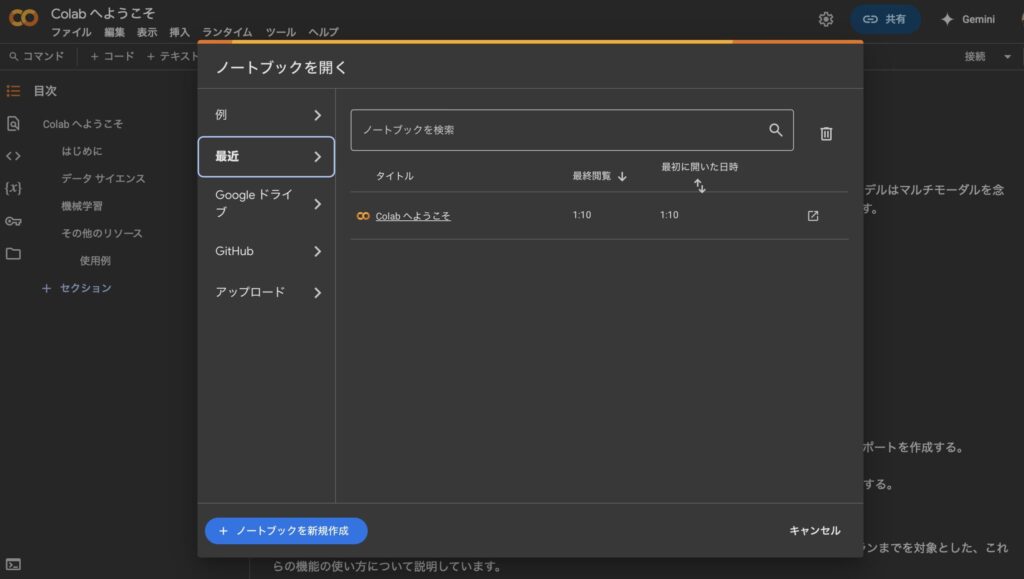The width and height of the screenshot is (1024, 579).
Task: Open the terminal icon at bottom left
Action: (x=13, y=565)
